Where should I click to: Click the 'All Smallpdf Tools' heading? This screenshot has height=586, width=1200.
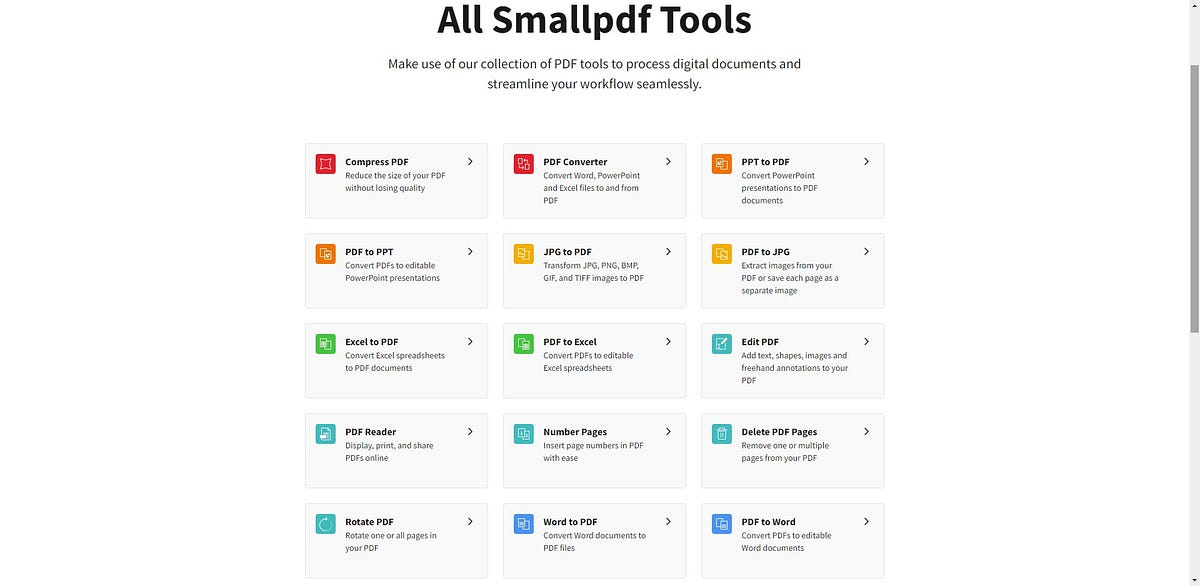tap(594, 19)
